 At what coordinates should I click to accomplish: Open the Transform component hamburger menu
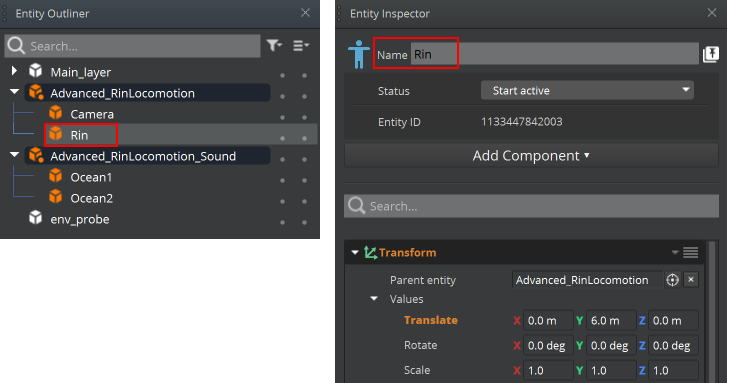tap(690, 253)
